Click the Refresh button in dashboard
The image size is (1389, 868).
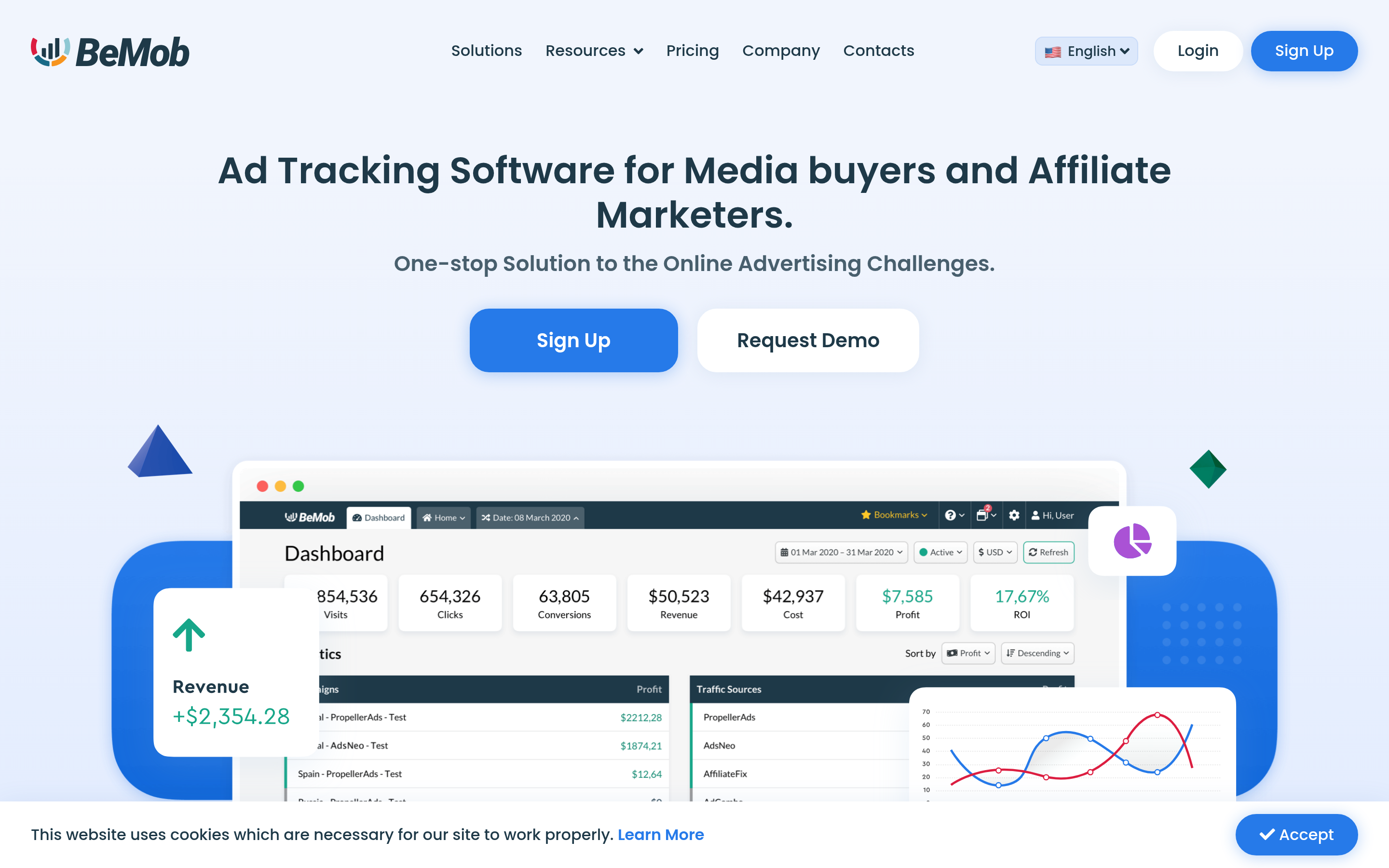coord(1048,552)
